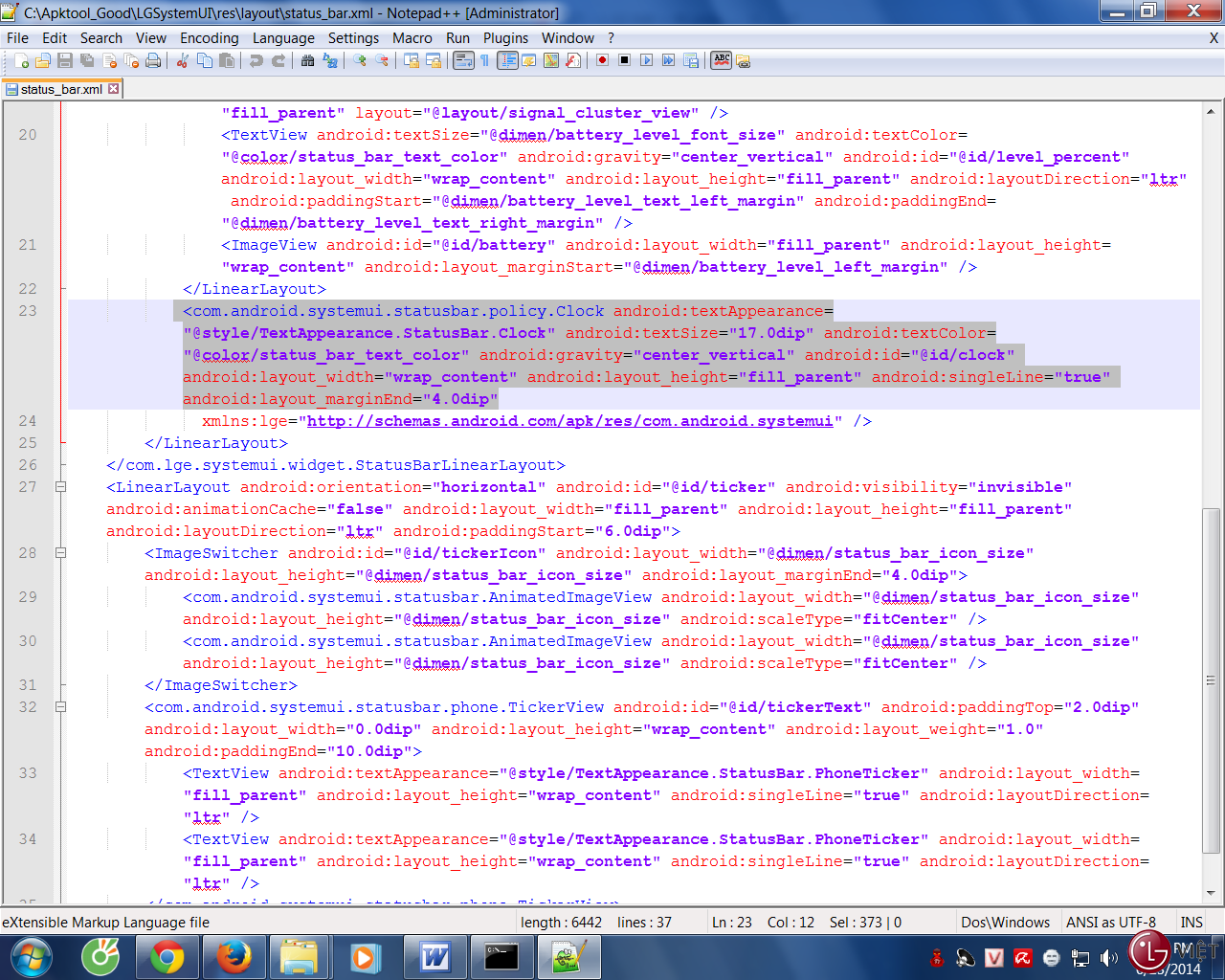Click "length : 6442" in status bar
The width and height of the screenshot is (1225, 980).
pyautogui.click(x=561, y=923)
